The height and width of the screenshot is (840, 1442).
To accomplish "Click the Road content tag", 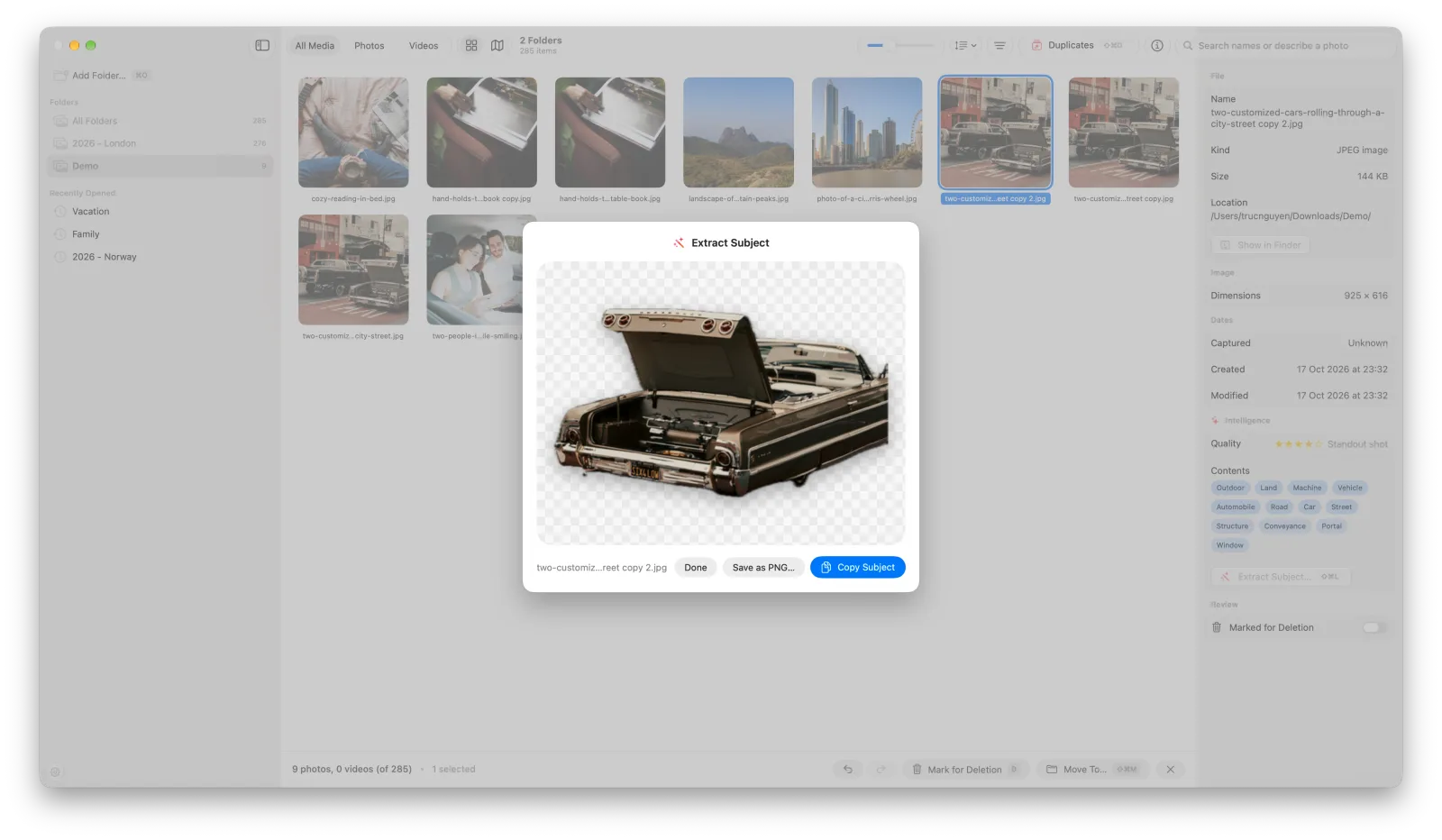I will [1279, 507].
